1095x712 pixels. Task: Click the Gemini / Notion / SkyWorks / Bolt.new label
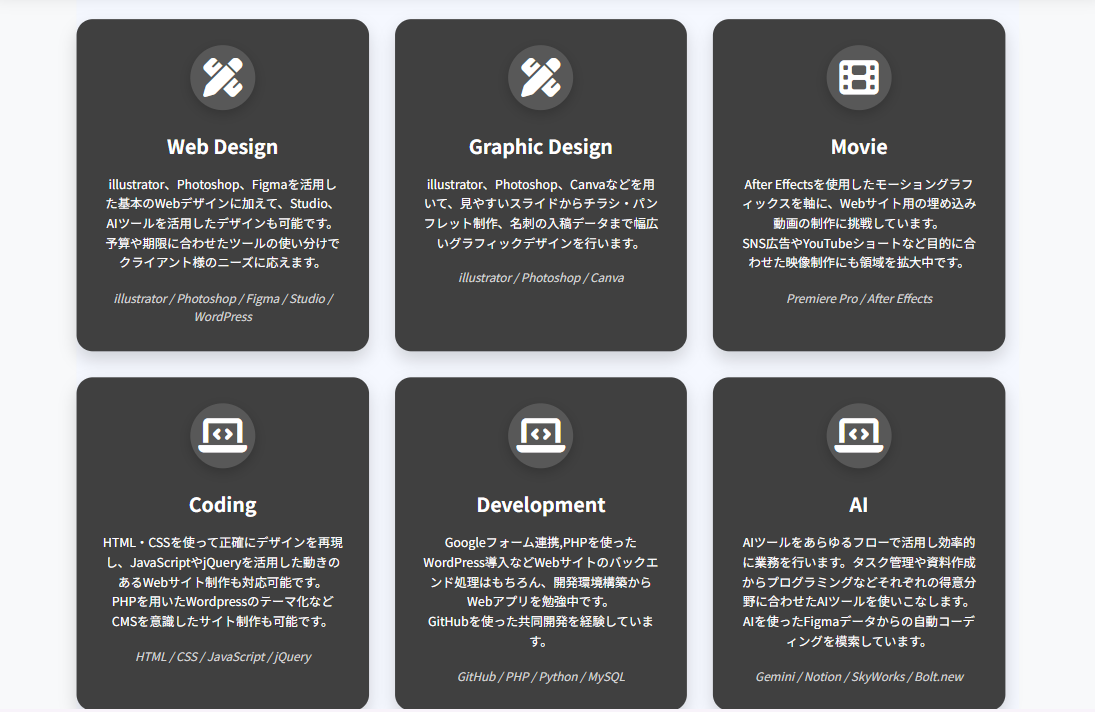(859, 677)
